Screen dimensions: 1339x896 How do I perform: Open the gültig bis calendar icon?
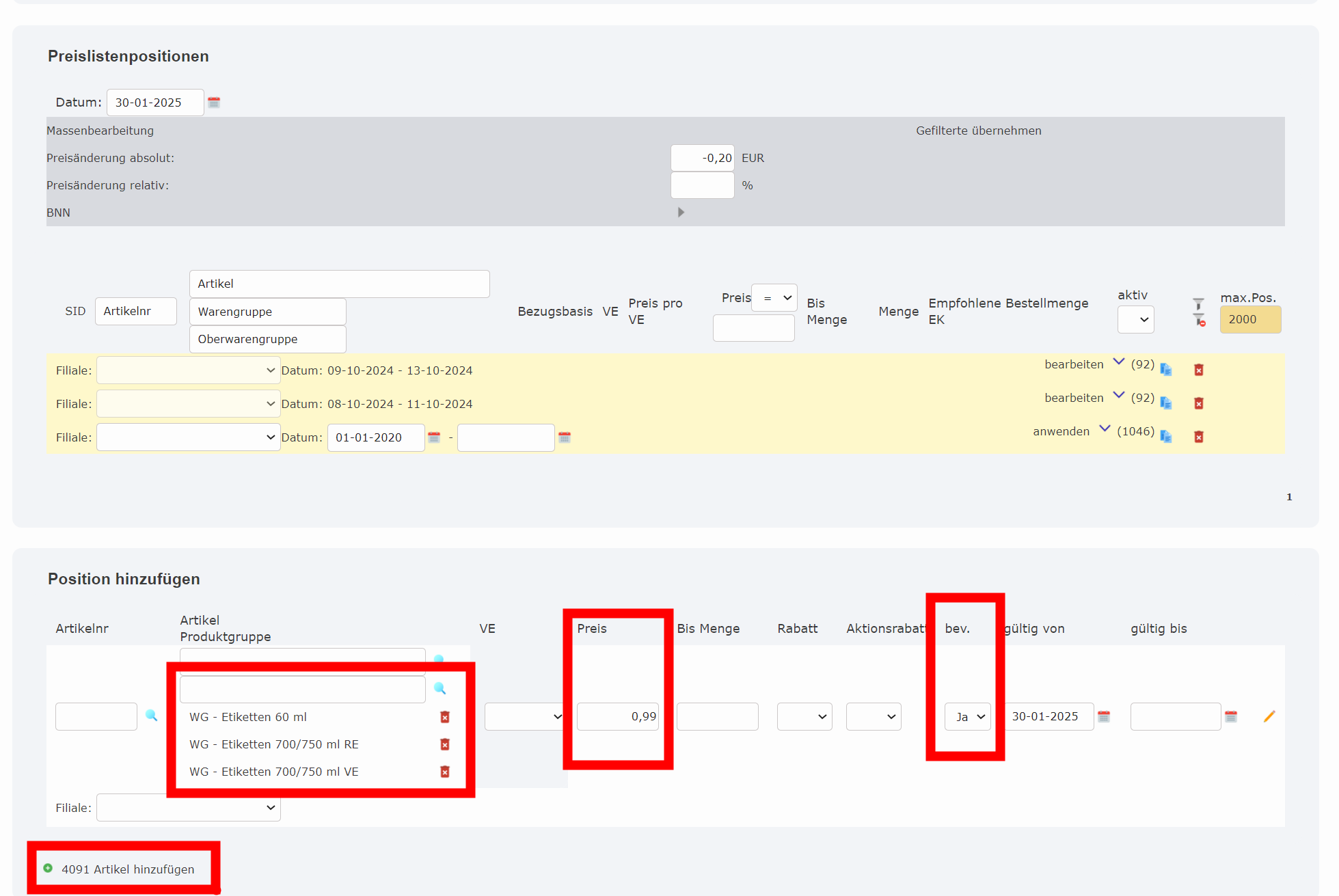click(1231, 716)
